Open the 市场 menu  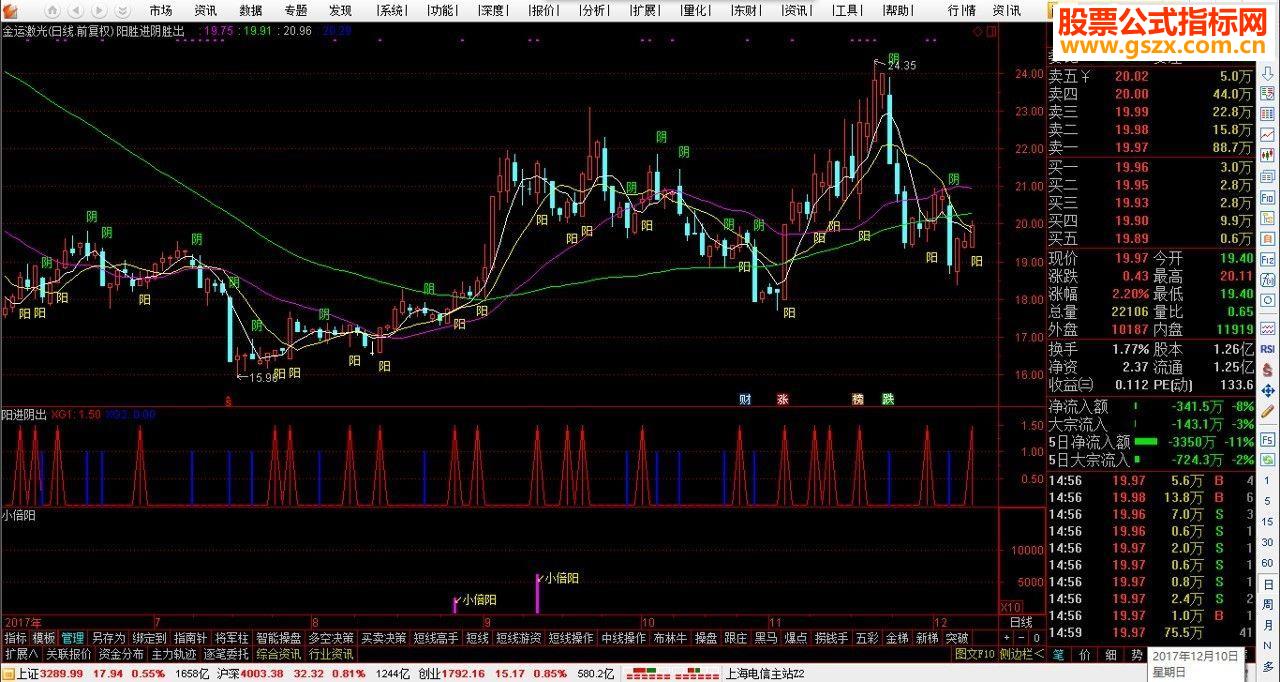pos(161,10)
